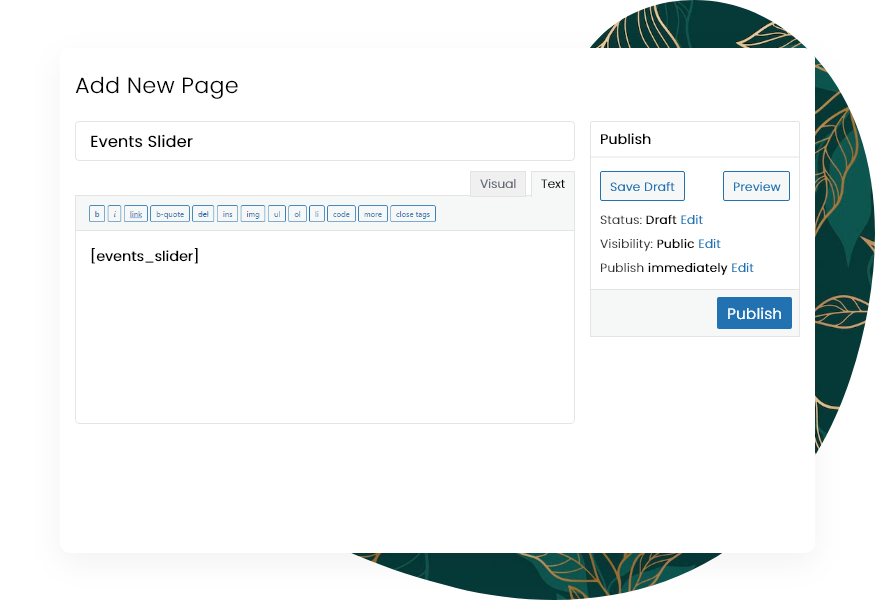Apply italic formatting with the i button
The width and height of the screenshot is (875, 600).
pos(114,213)
